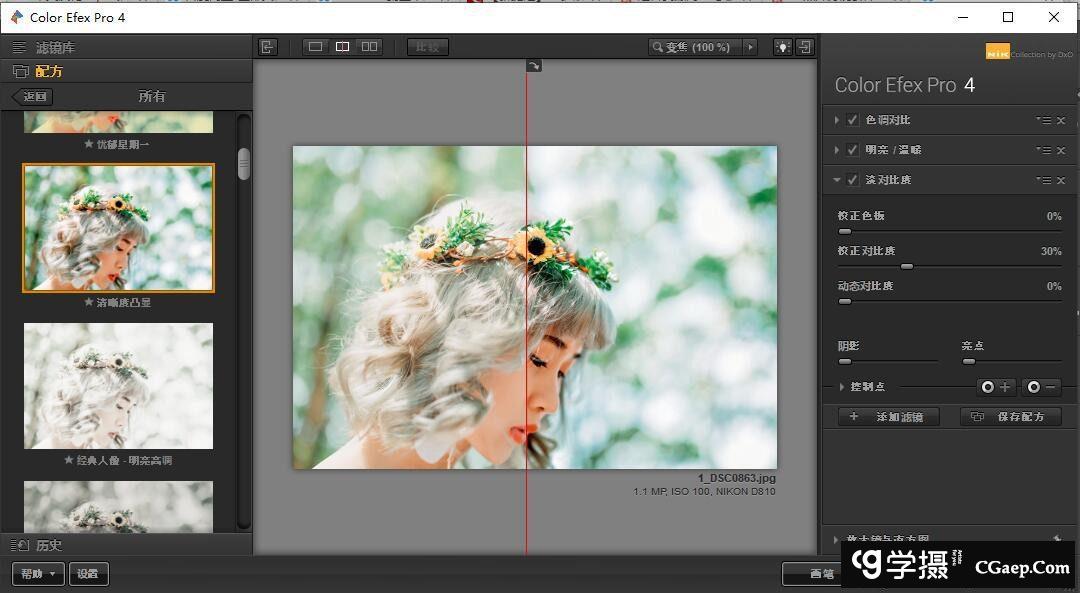
Task: Click the 添加滤镜 button
Action: pyautogui.click(x=888, y=417)
